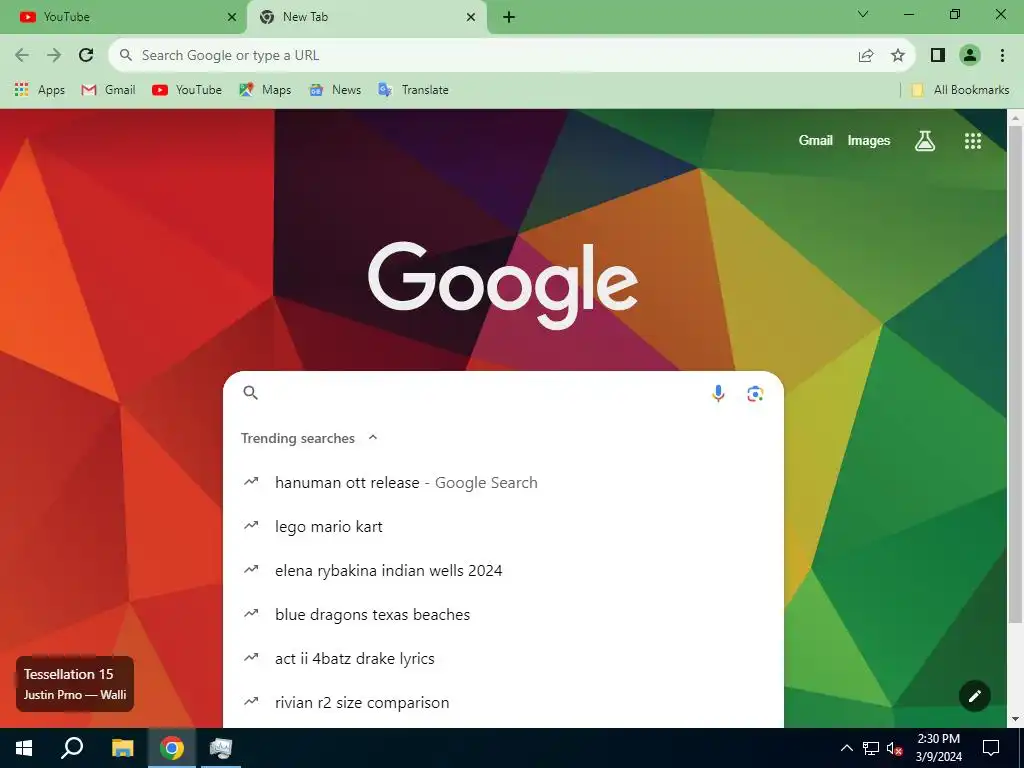This screenshot has width=1024, height=768.
Task: Open the muted volume tray icon
Action: coord(894,748)
